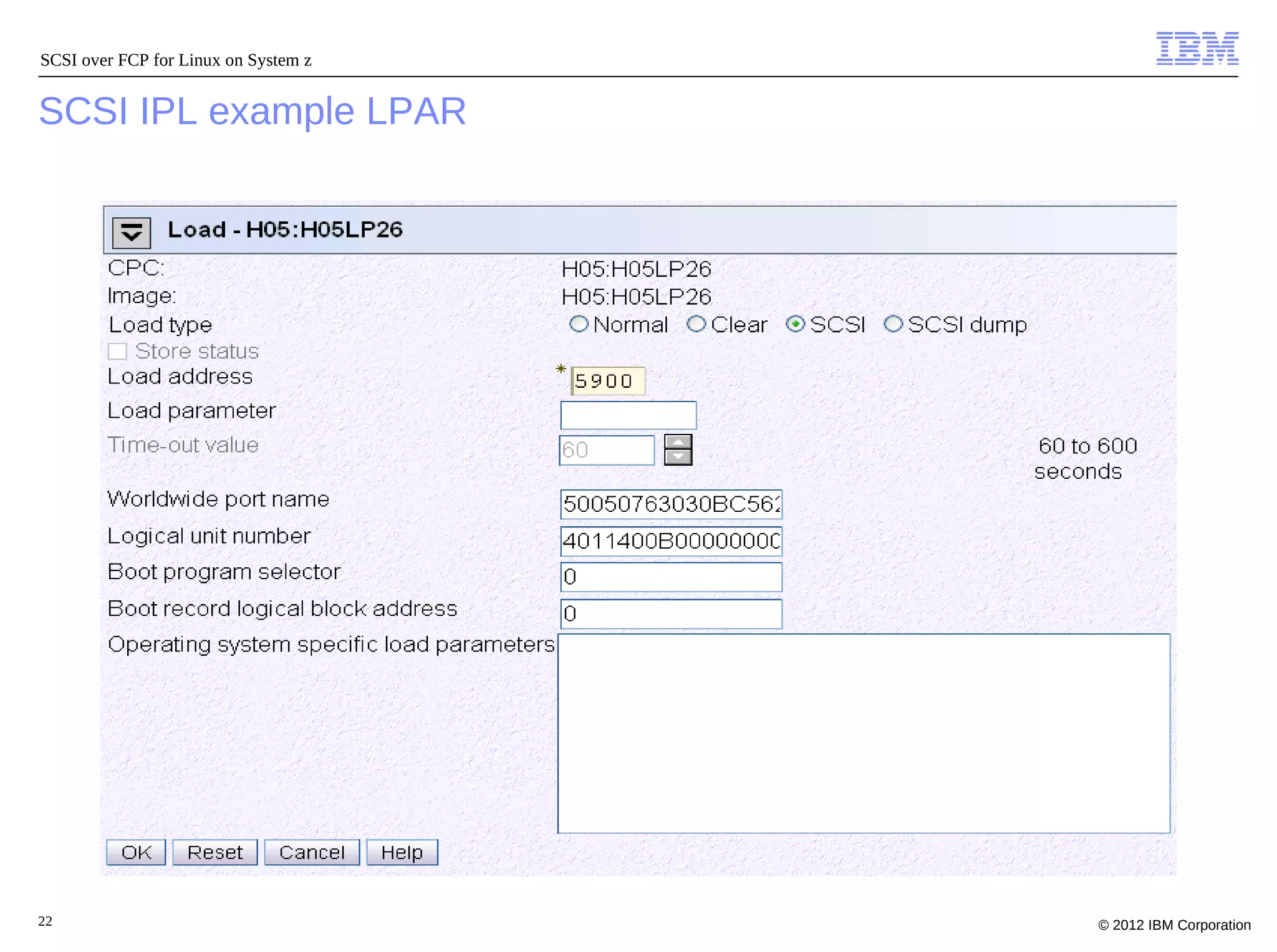
Task: Click the required-field asterisk by Load address
Action: tap(561, 370)
